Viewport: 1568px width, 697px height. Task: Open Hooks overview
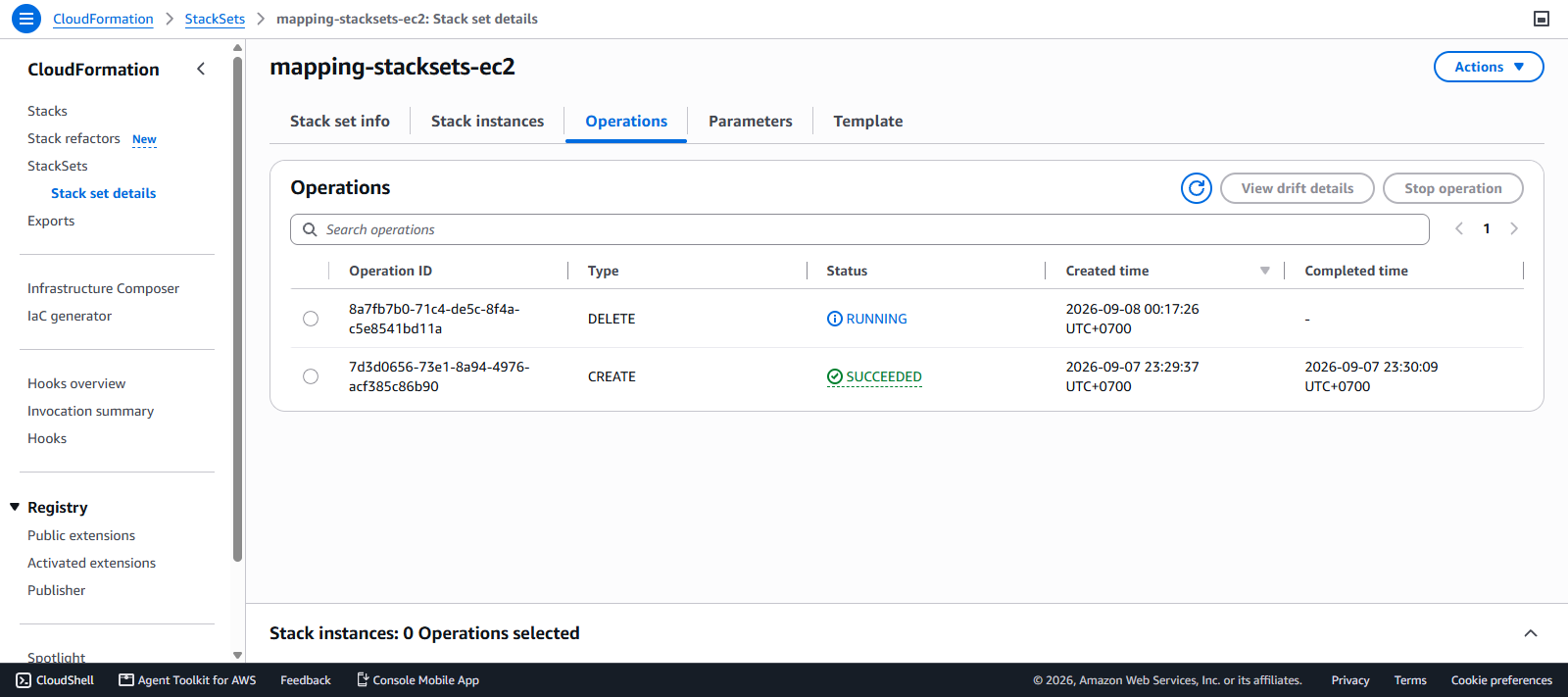click(76, 383)
